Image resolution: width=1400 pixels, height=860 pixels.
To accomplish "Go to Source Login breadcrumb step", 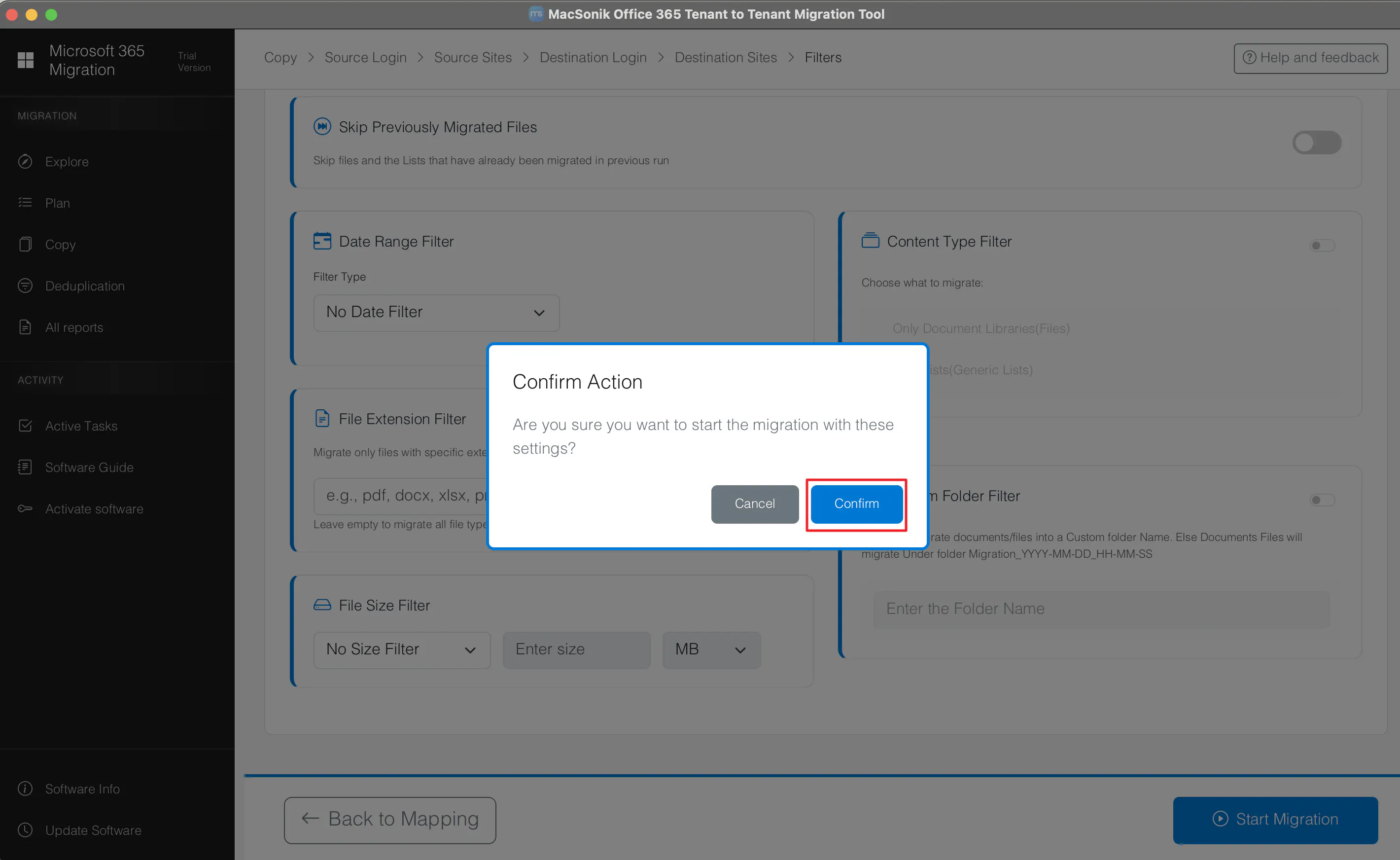I will (x=365, y=57).
